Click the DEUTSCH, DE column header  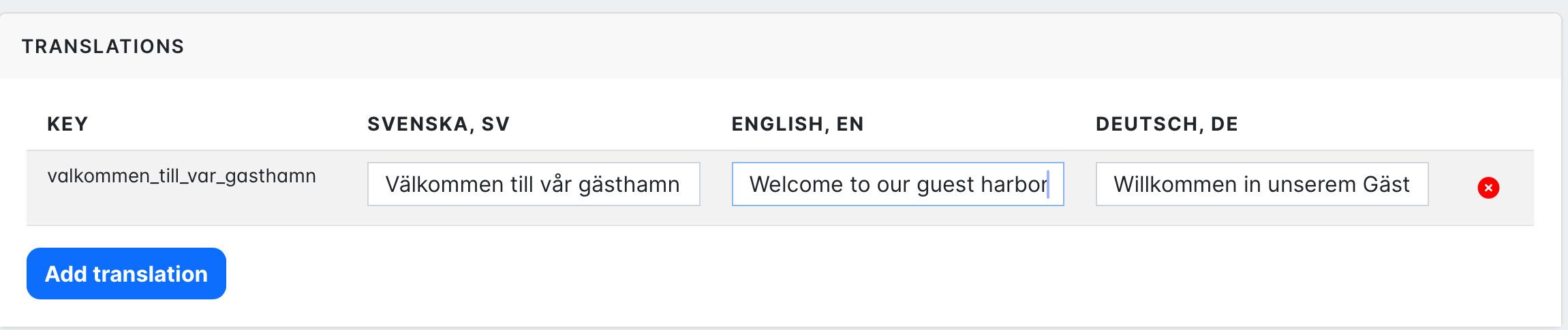tap(1167, 124)
